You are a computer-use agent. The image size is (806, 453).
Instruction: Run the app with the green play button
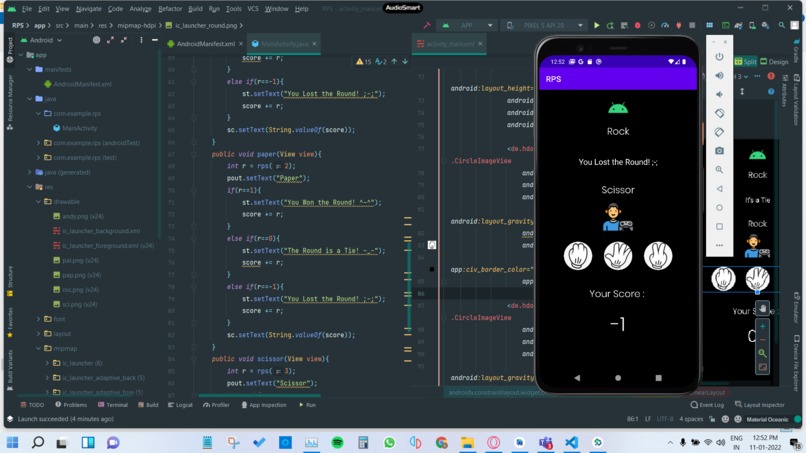(x=596, y=25)
